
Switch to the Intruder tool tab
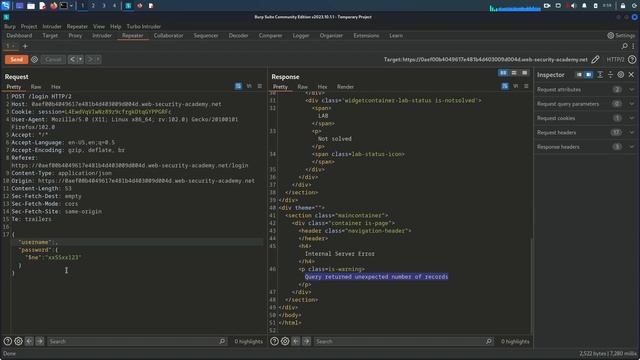click(x=102, y=36)
